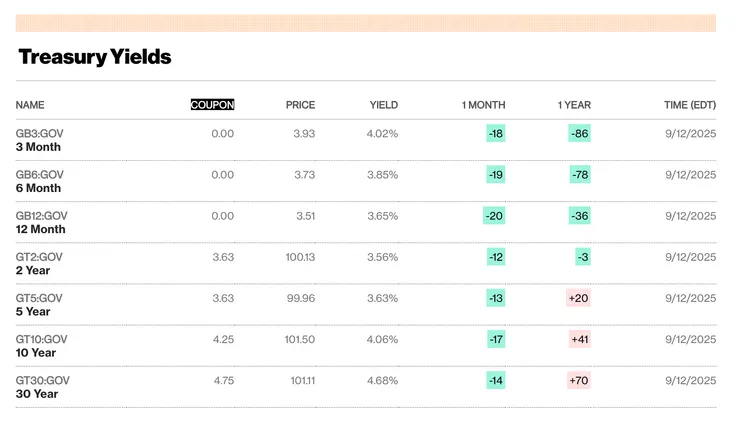Click the red +41 one-year change cell

[x=580, y=339]
